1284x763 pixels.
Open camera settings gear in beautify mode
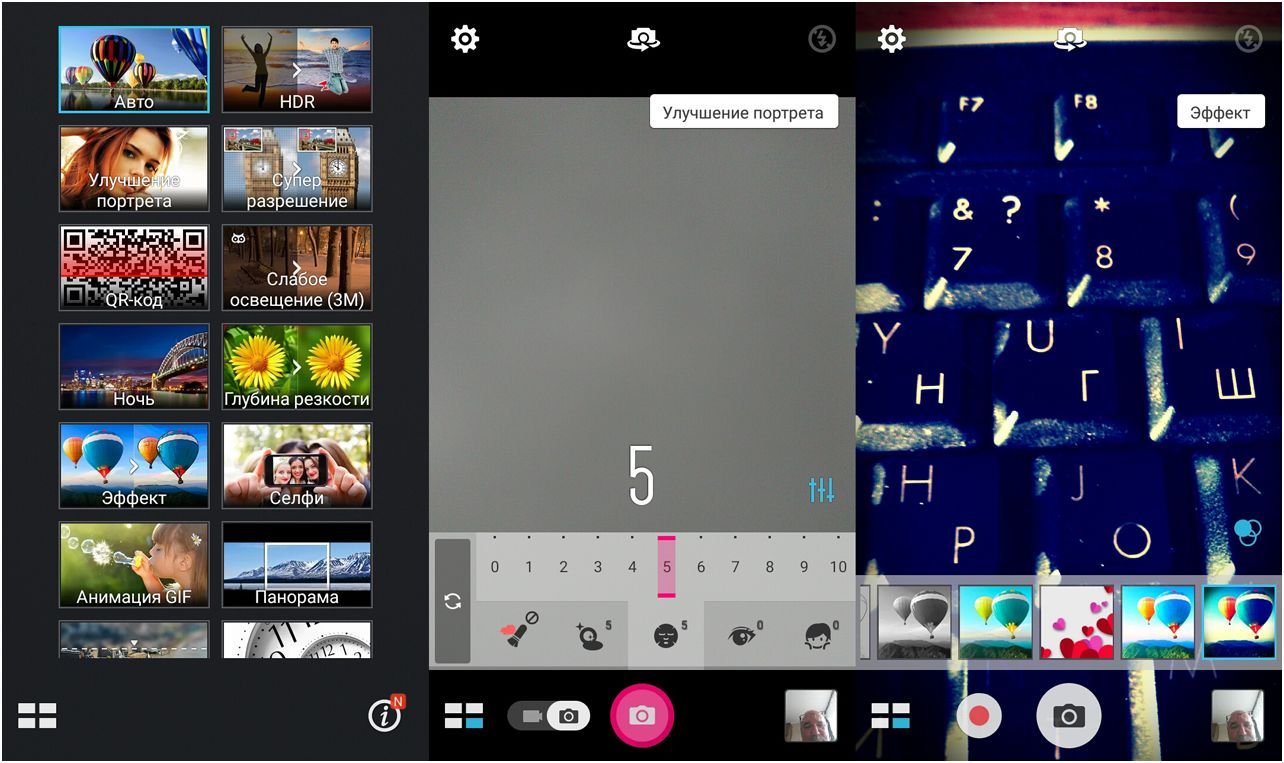pyautogui.click(x=463, y=37)
